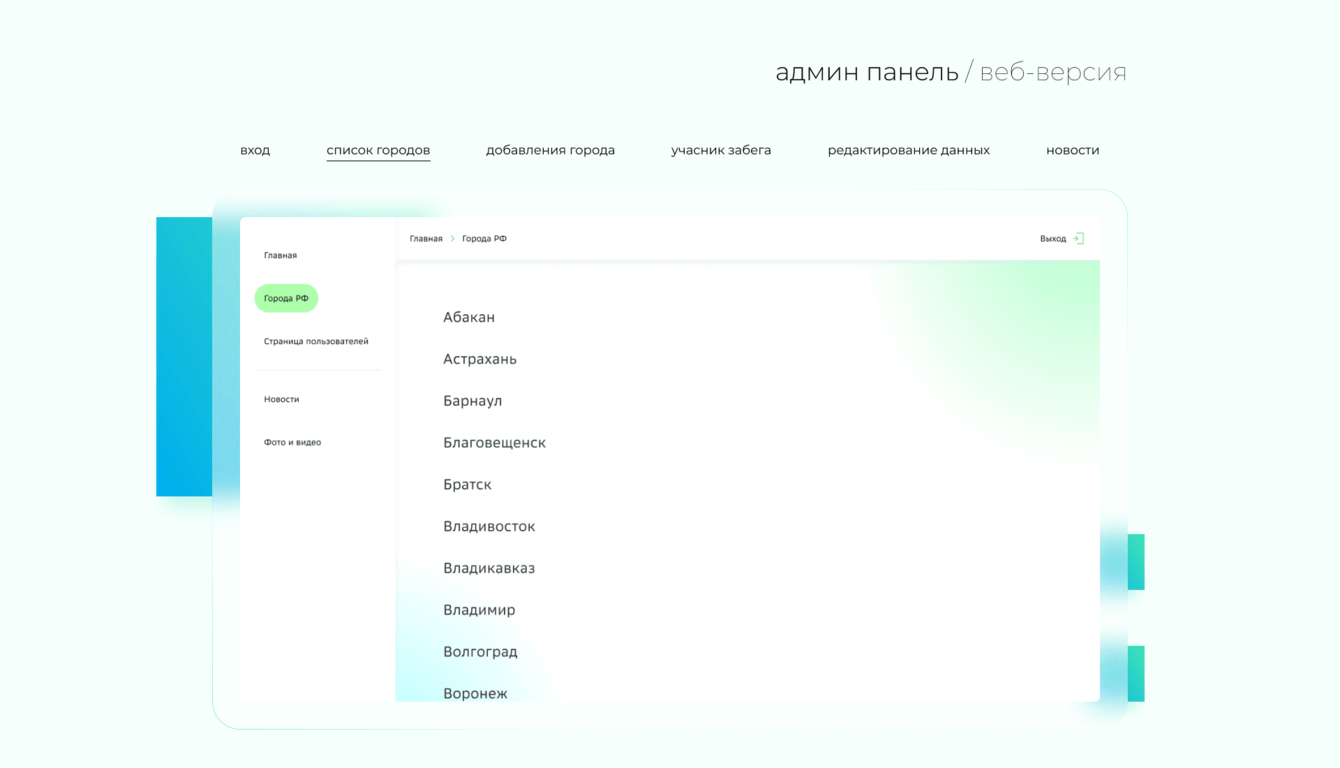Open «Страница пользователей» in sidebar
The height and width of the screenshot is (768, 1340).
click(316, 341)
